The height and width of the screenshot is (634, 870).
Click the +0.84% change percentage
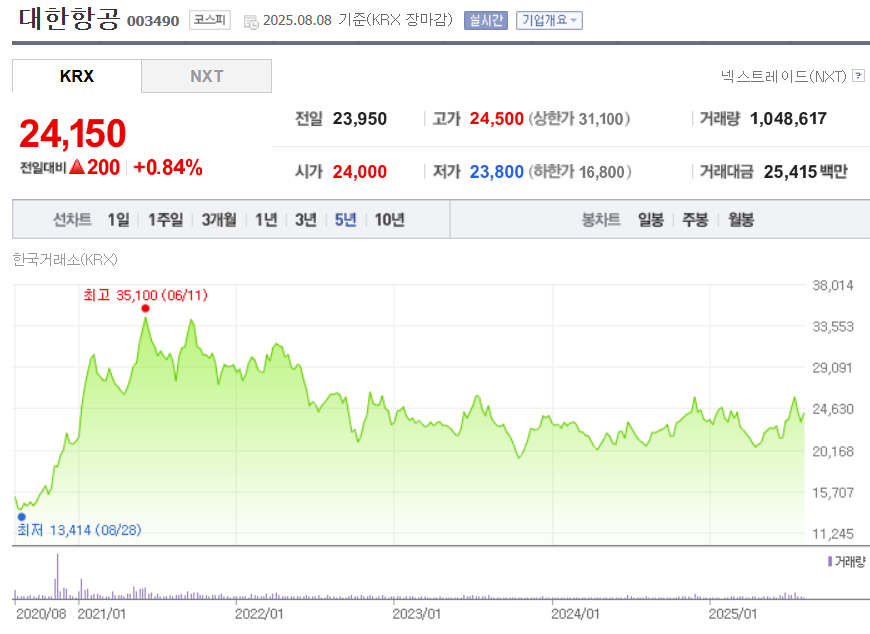pyautogui.click(x=168, y=167)
